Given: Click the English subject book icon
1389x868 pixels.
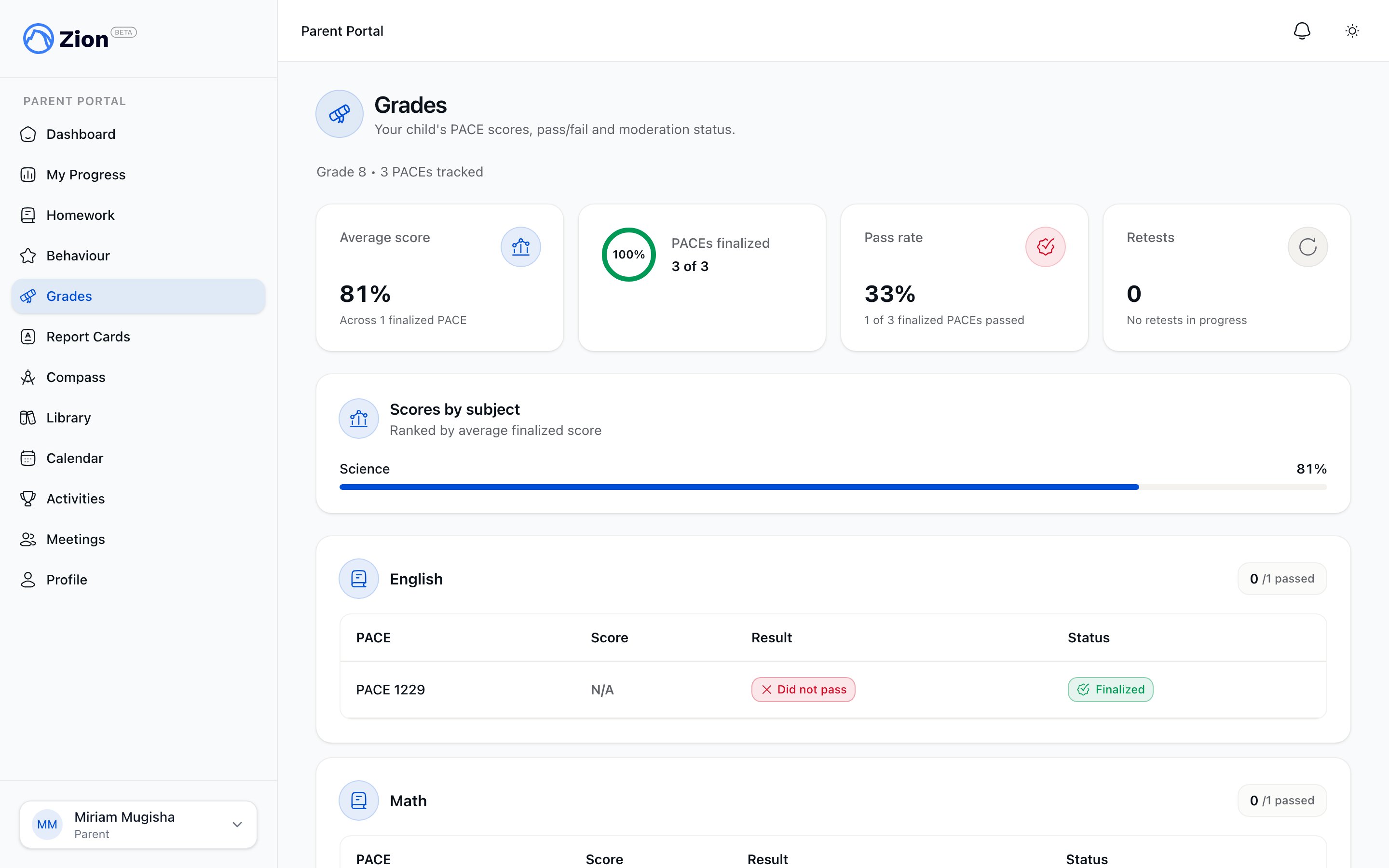Looking at the screenshot, I should [x=359, y=579].
